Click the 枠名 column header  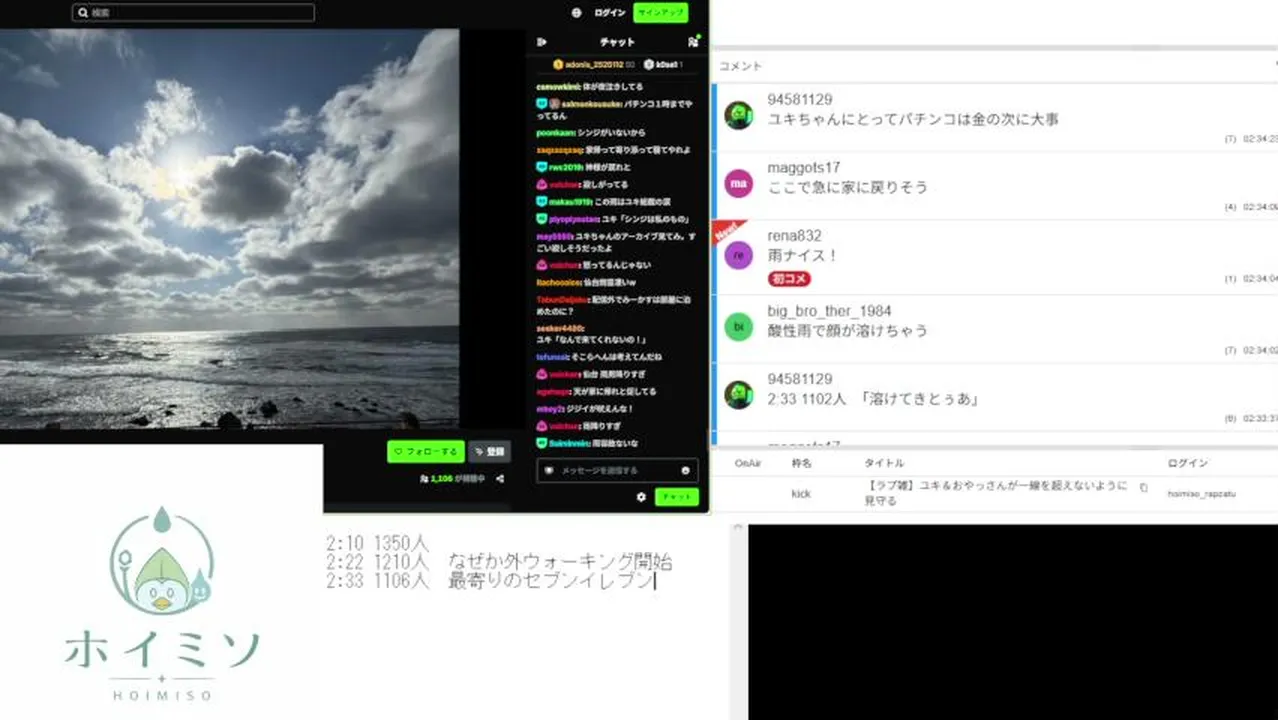click(x=801, y=463)
